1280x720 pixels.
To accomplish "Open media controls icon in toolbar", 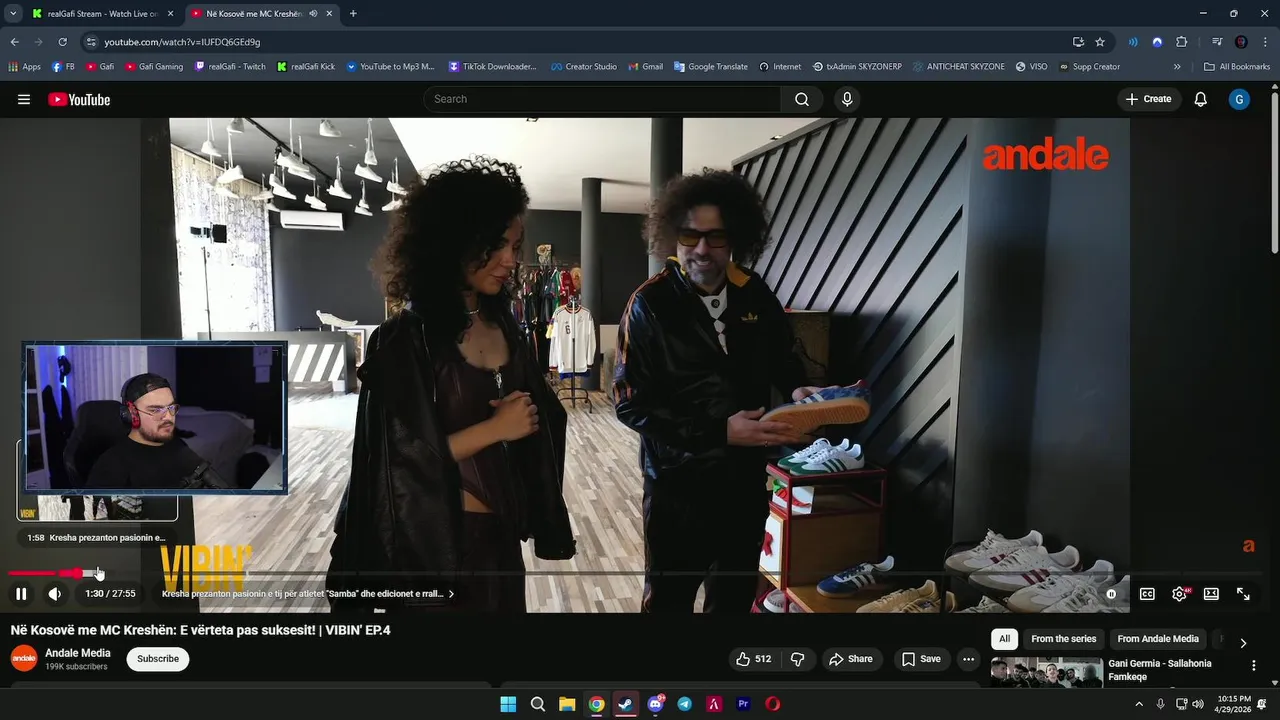I will [x=1217, y=42].
